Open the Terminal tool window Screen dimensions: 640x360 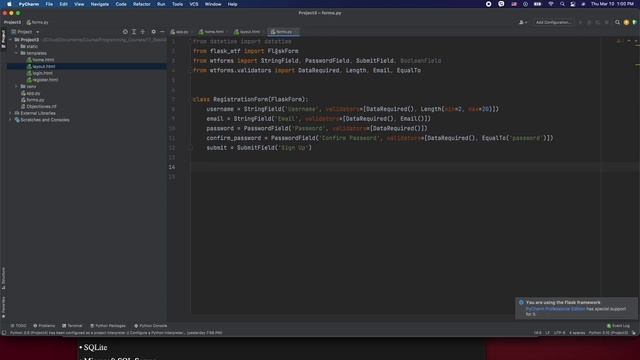point(72,326)
